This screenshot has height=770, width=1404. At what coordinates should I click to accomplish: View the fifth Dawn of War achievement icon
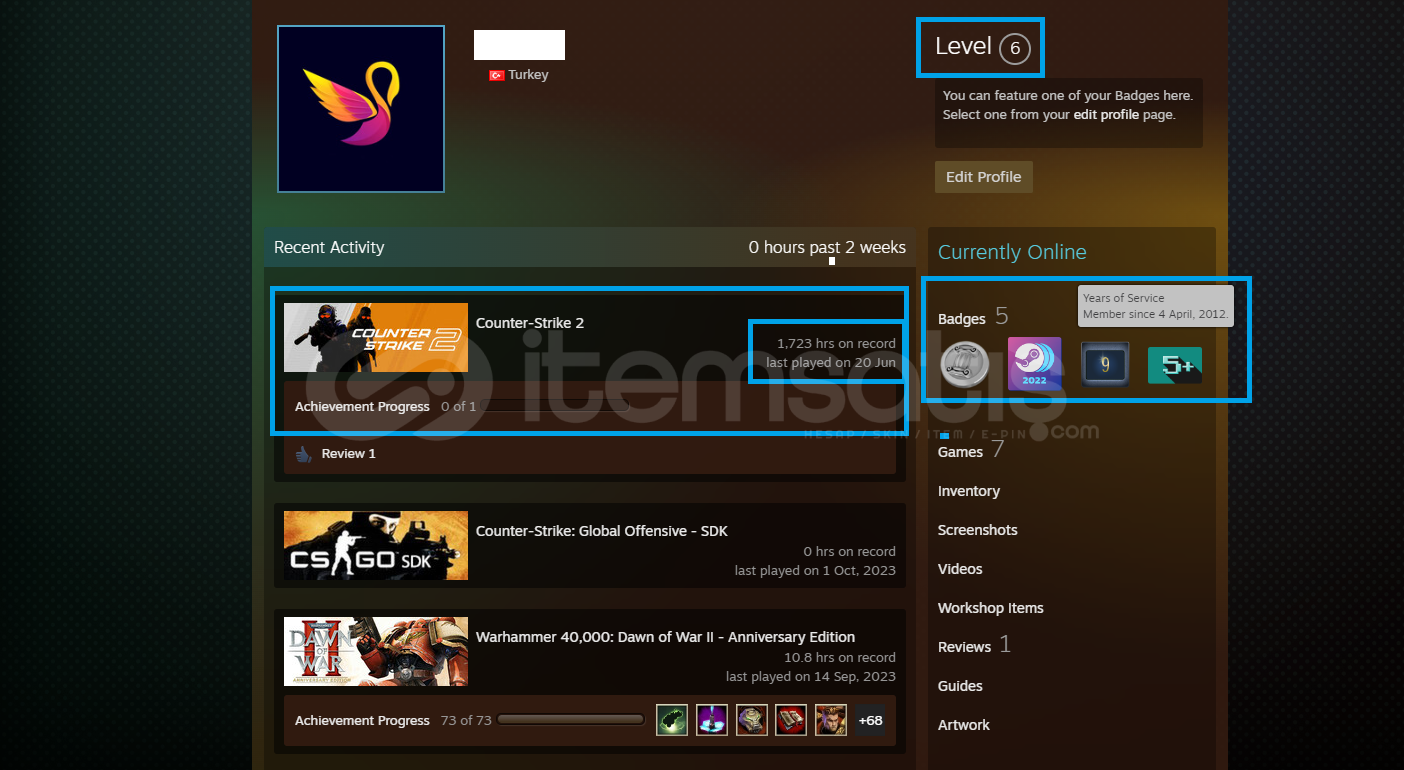coord(831,720)
